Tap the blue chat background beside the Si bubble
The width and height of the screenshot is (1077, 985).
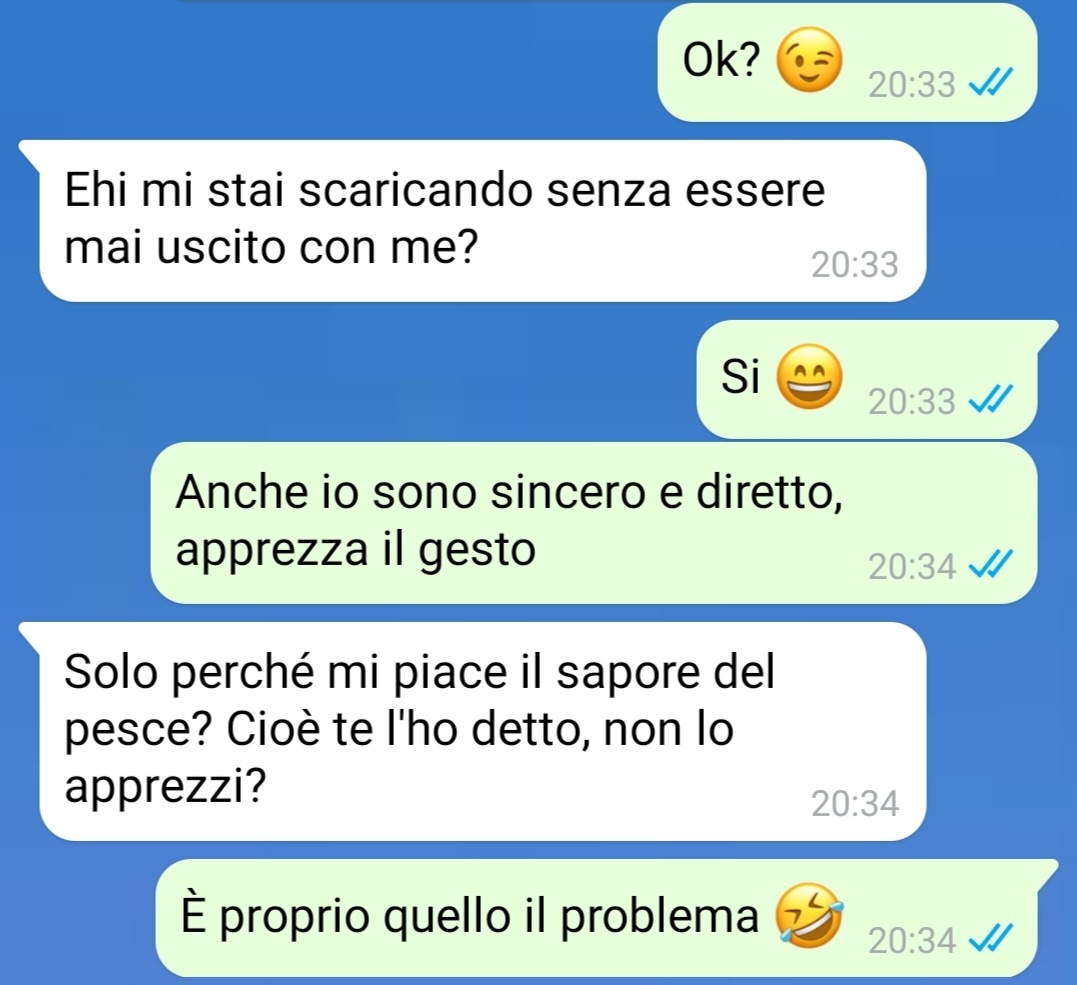[x=343, y=378]
